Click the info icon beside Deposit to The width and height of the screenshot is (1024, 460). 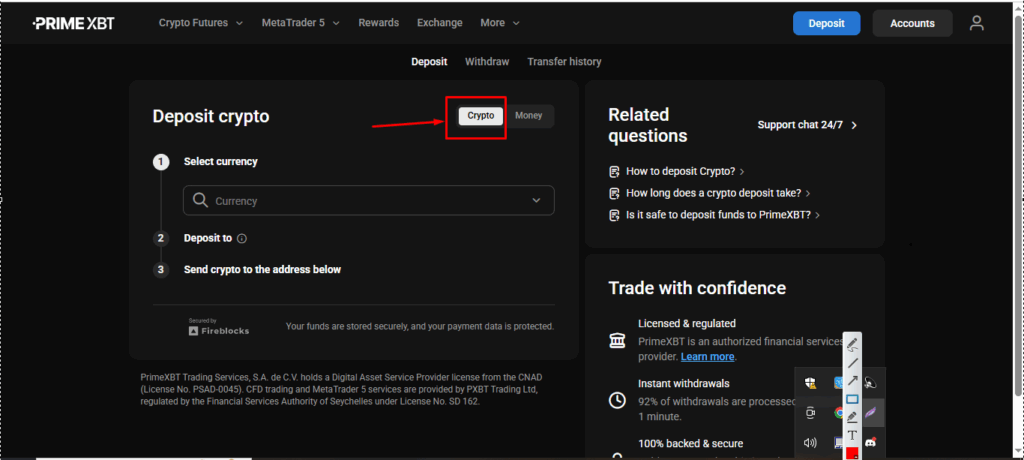pos(242,239)
